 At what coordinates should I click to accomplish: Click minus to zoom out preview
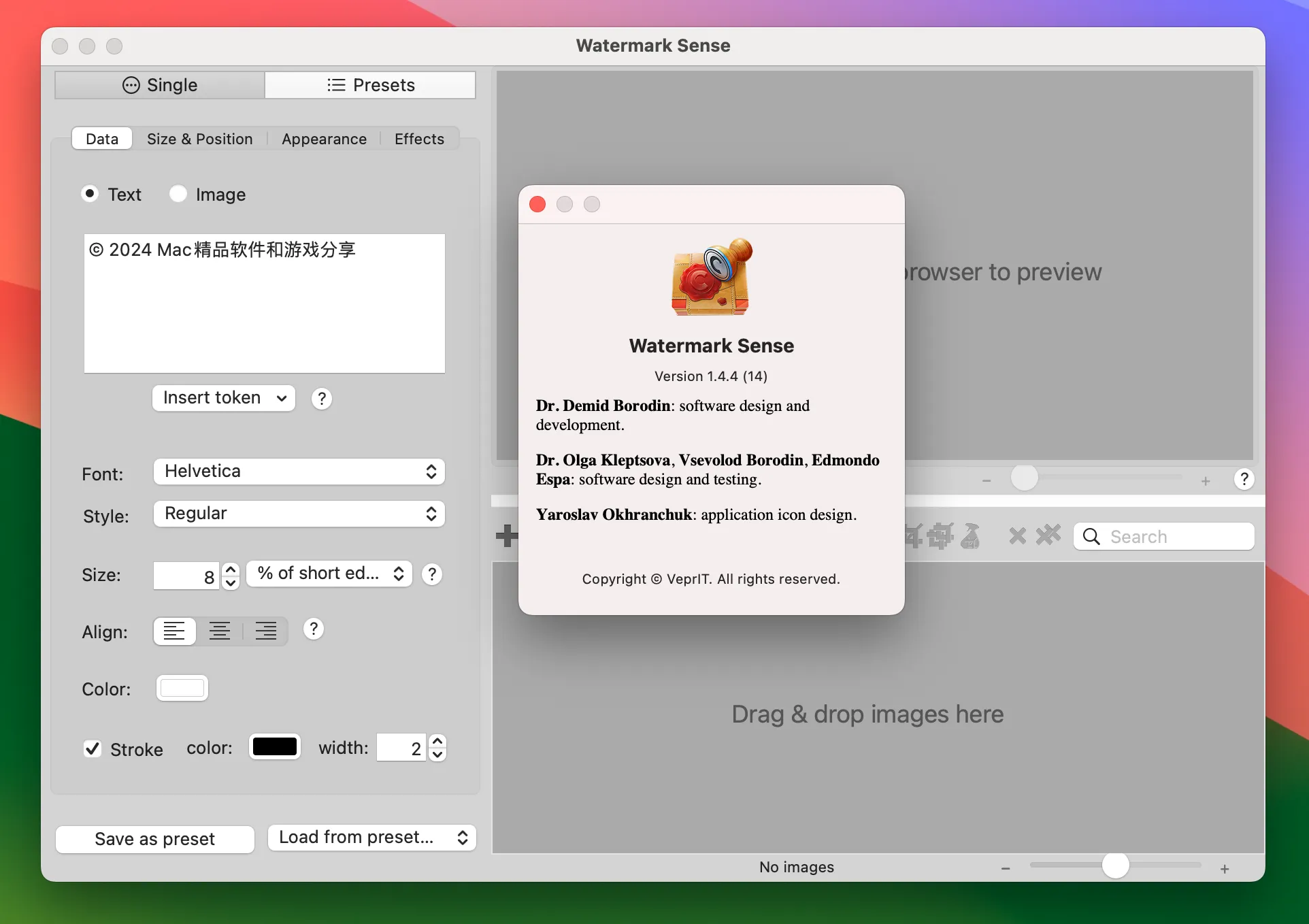(987, 481)
